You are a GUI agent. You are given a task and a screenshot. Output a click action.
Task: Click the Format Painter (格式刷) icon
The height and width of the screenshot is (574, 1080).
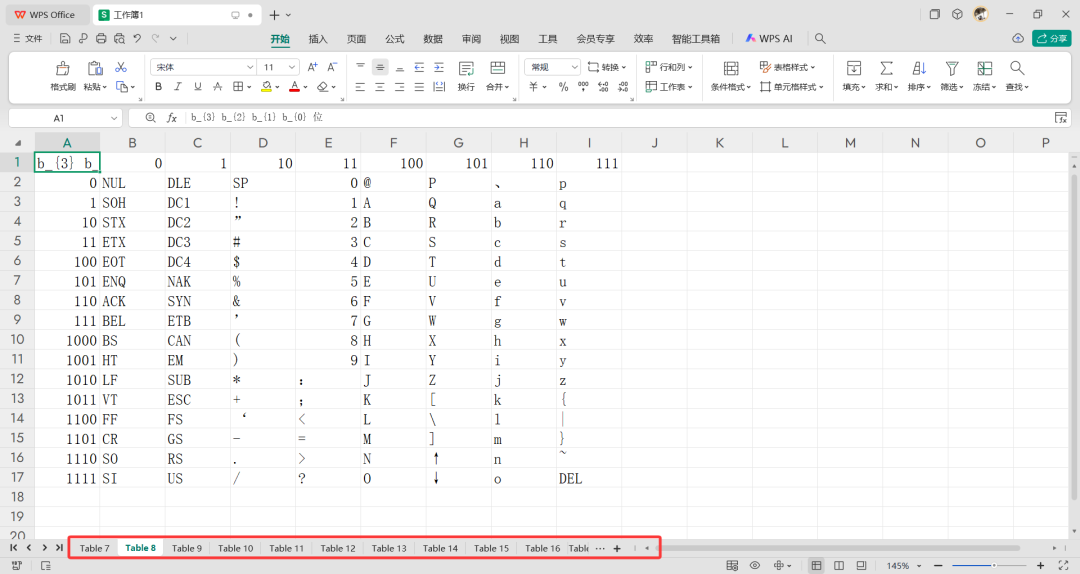63,68
